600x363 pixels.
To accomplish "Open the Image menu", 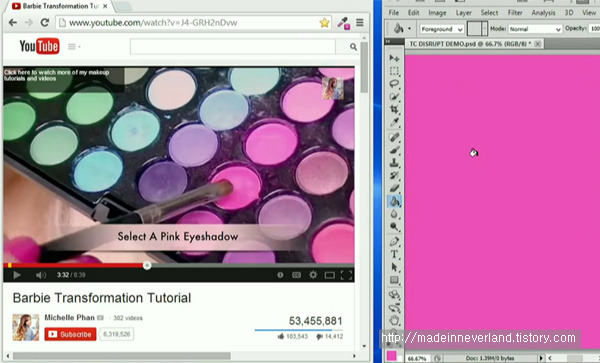I will click(x=437, y=13).
